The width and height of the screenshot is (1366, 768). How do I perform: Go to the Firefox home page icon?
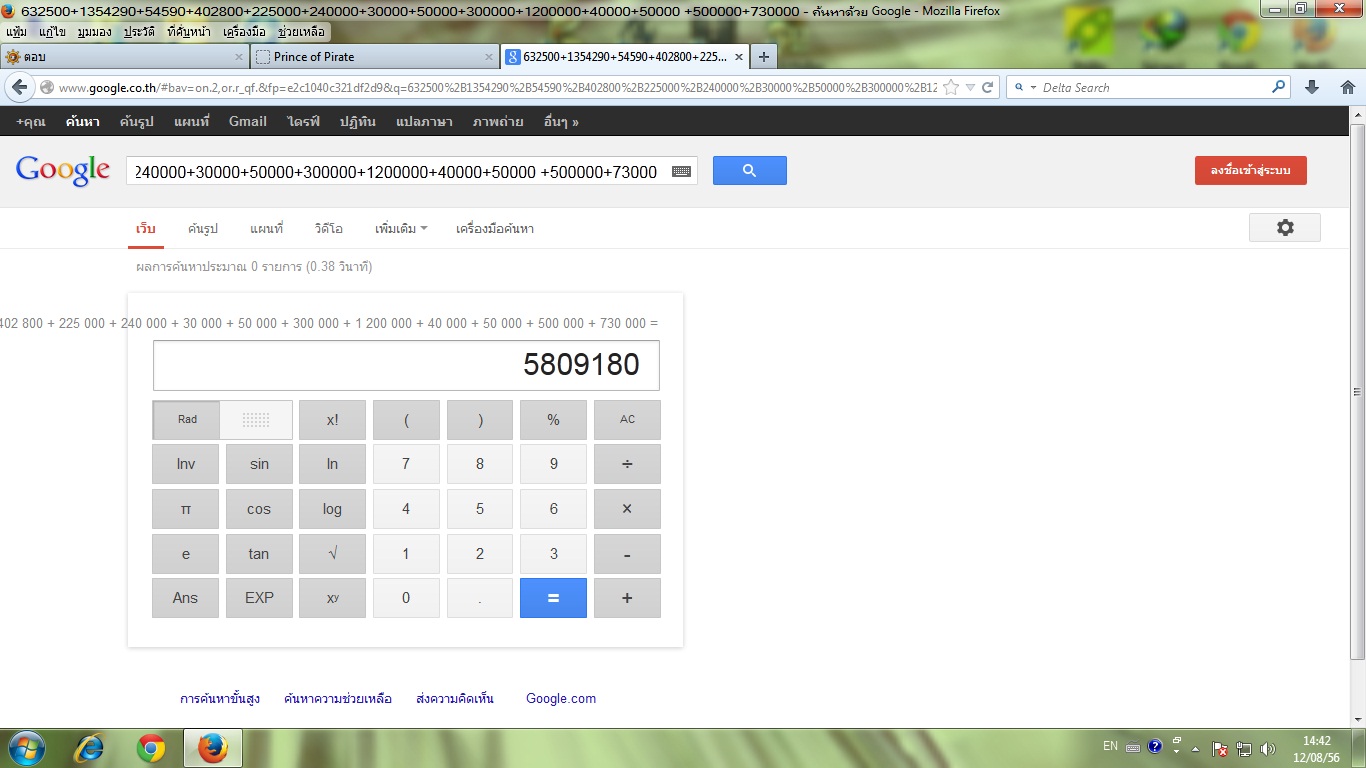click(1347, 87)
